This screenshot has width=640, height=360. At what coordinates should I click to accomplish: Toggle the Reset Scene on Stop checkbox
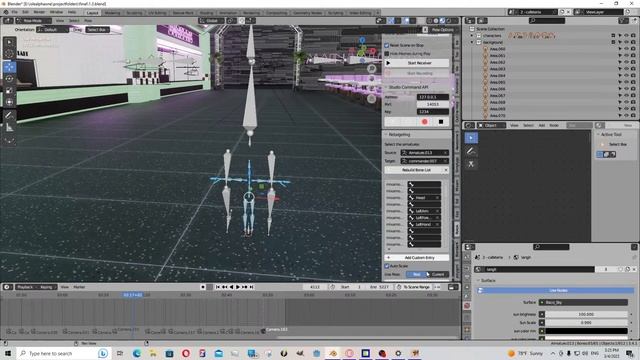pyautogui.click(x=387, y=45)
